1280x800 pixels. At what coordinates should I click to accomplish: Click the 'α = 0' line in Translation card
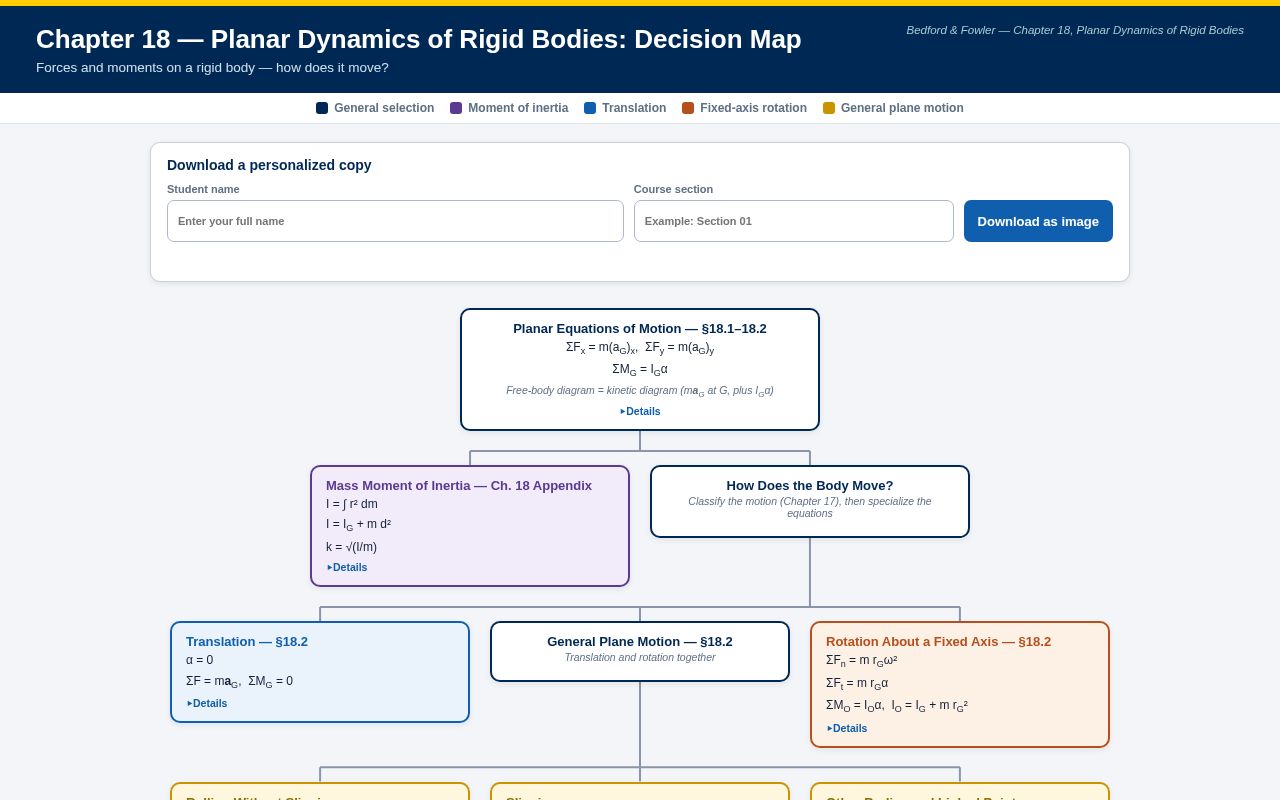pyautogui.click(x=199, y=660)
